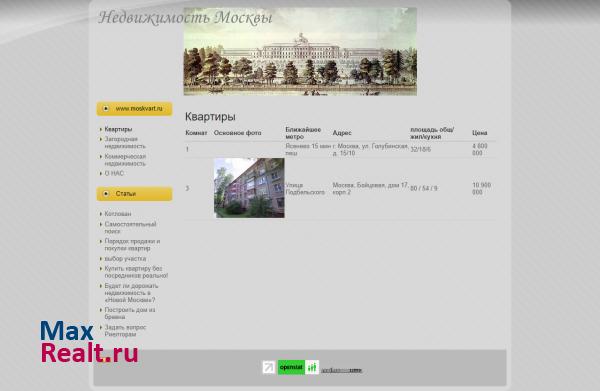Open the www.moskvart.ru yellow button
The image size is (600, 391).
pos(134,109)
